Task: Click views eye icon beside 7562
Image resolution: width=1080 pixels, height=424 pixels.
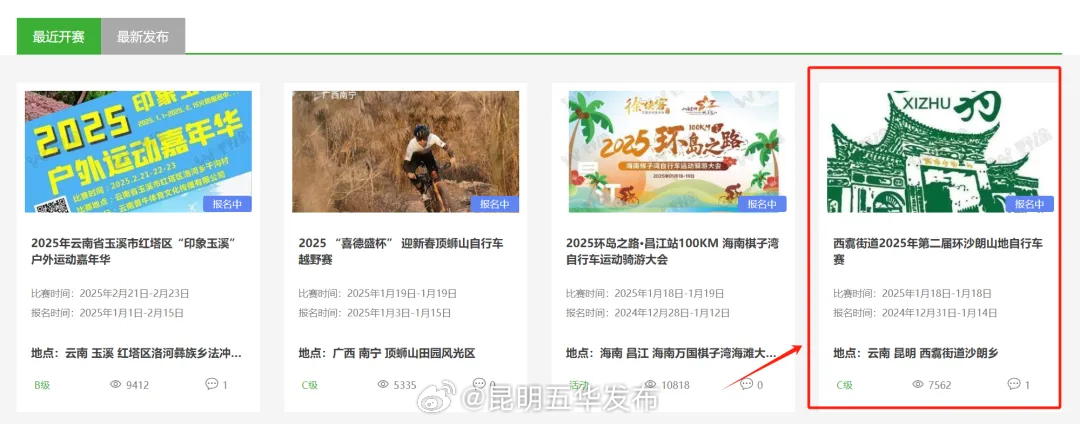Action: pyautogui.click(x=918, y=384)
